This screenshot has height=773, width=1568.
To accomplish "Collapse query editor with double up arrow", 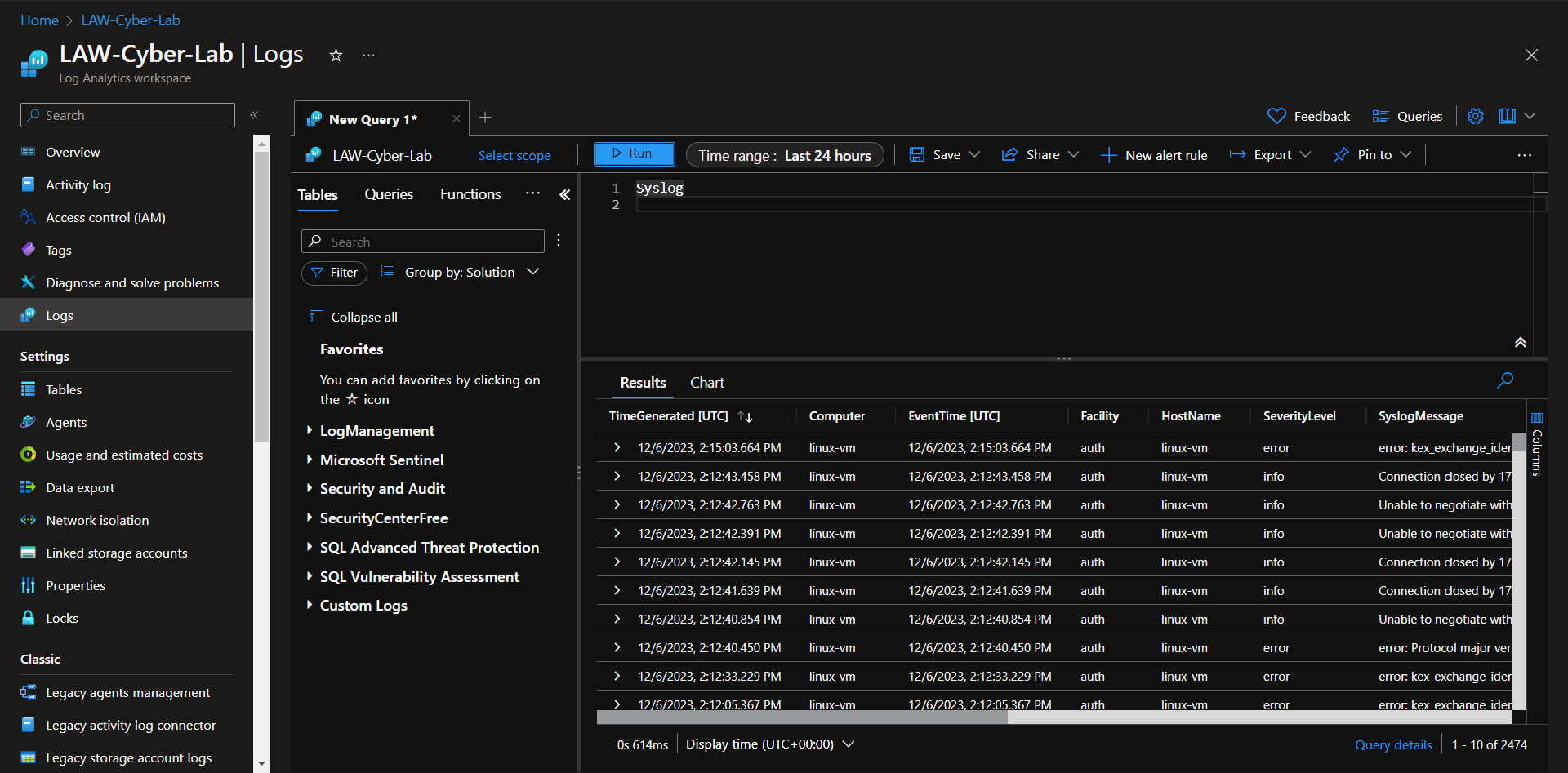I will point(1521,342).
